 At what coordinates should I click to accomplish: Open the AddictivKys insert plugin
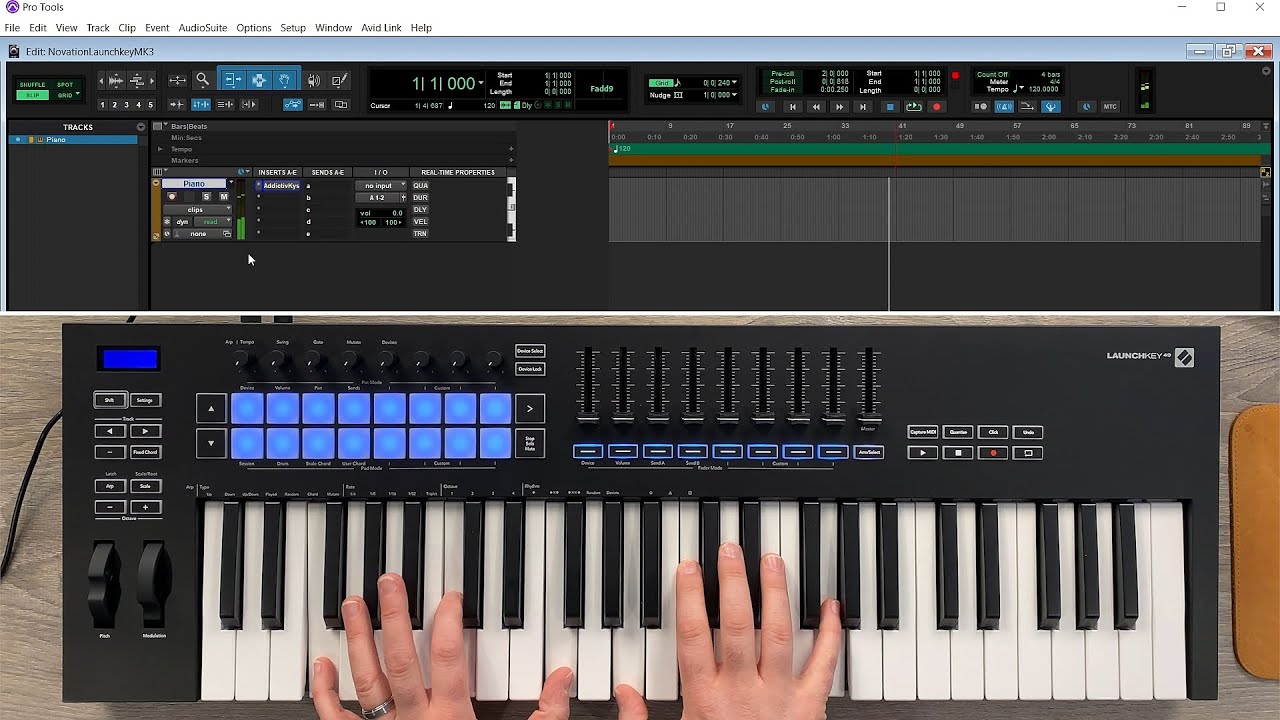pyautogui.click(x=283, y=186)
